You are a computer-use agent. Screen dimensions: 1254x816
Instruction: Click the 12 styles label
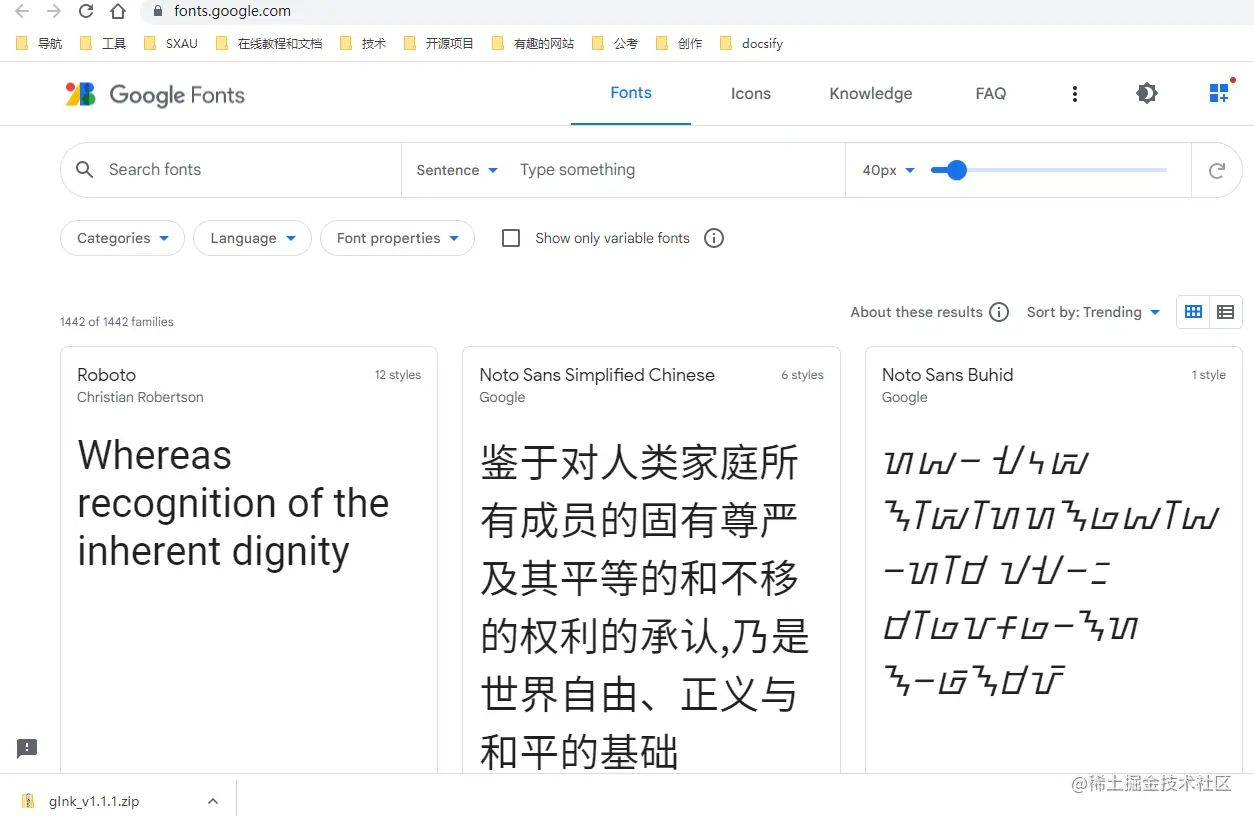tap(398, 375)
